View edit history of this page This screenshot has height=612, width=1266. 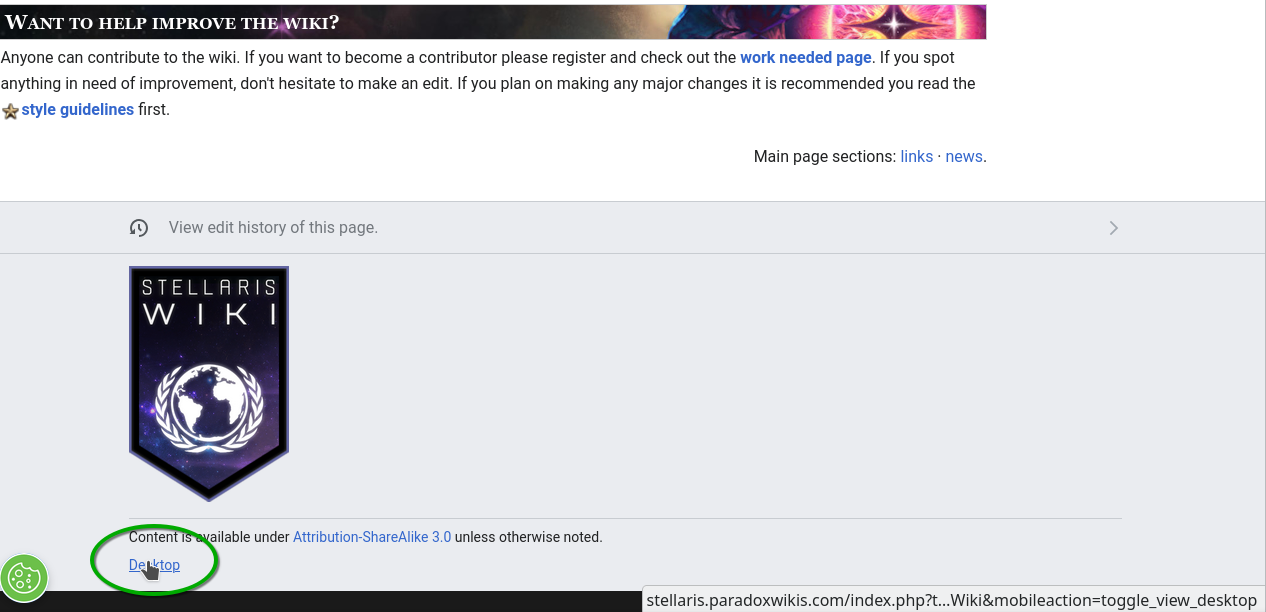273,228
